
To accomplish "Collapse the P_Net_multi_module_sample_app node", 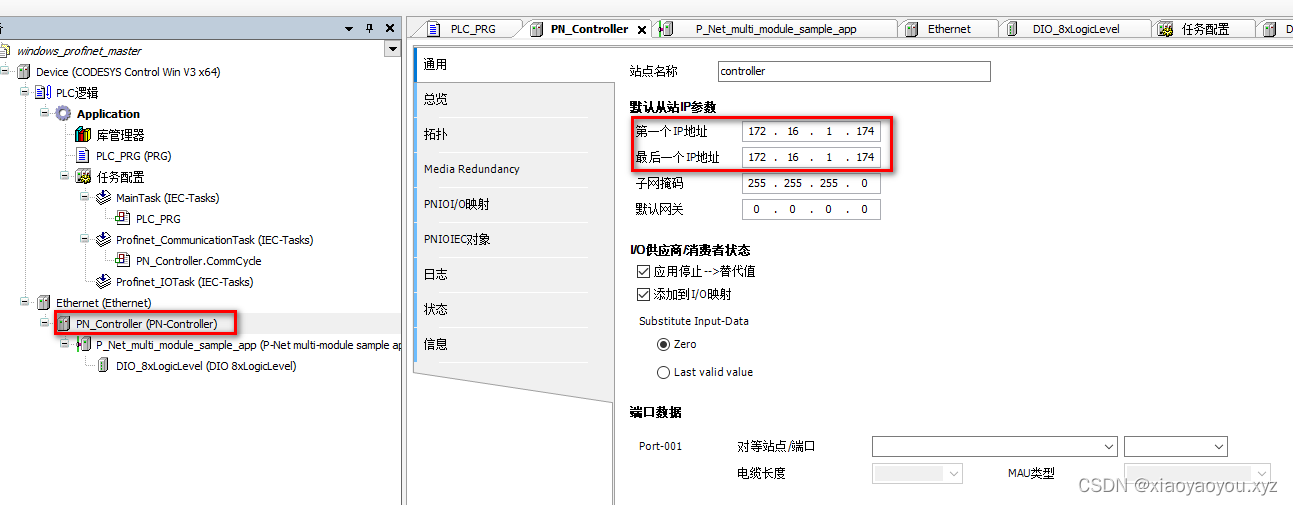I will pos(65,345).
